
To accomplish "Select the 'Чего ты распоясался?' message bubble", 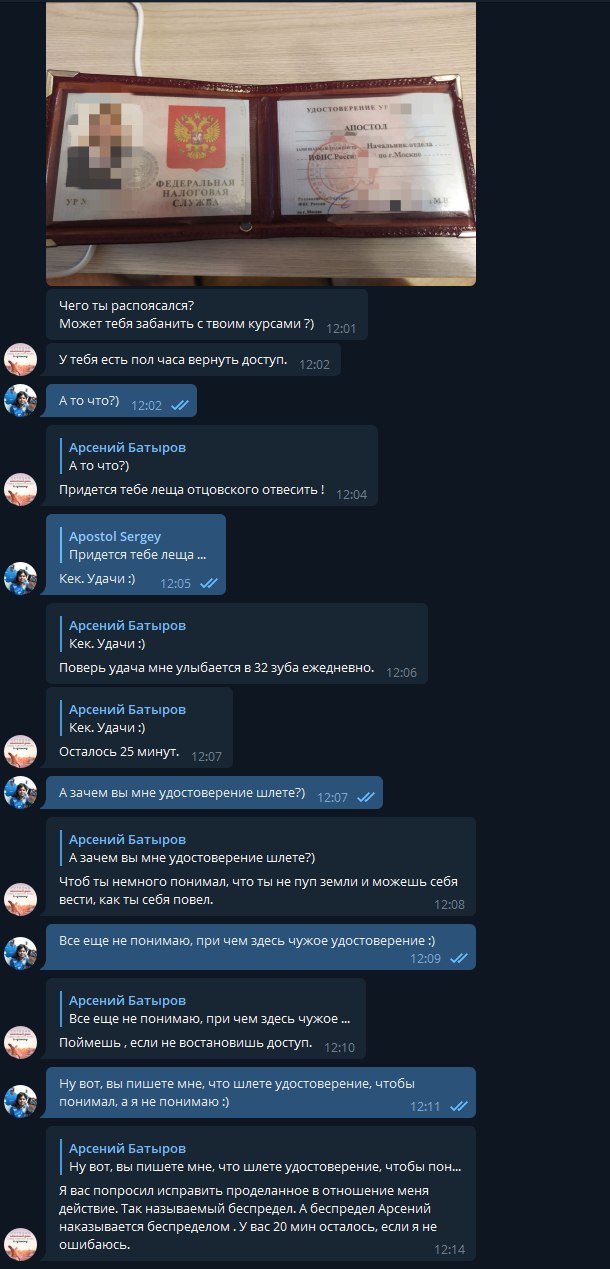I will [207, 314].
